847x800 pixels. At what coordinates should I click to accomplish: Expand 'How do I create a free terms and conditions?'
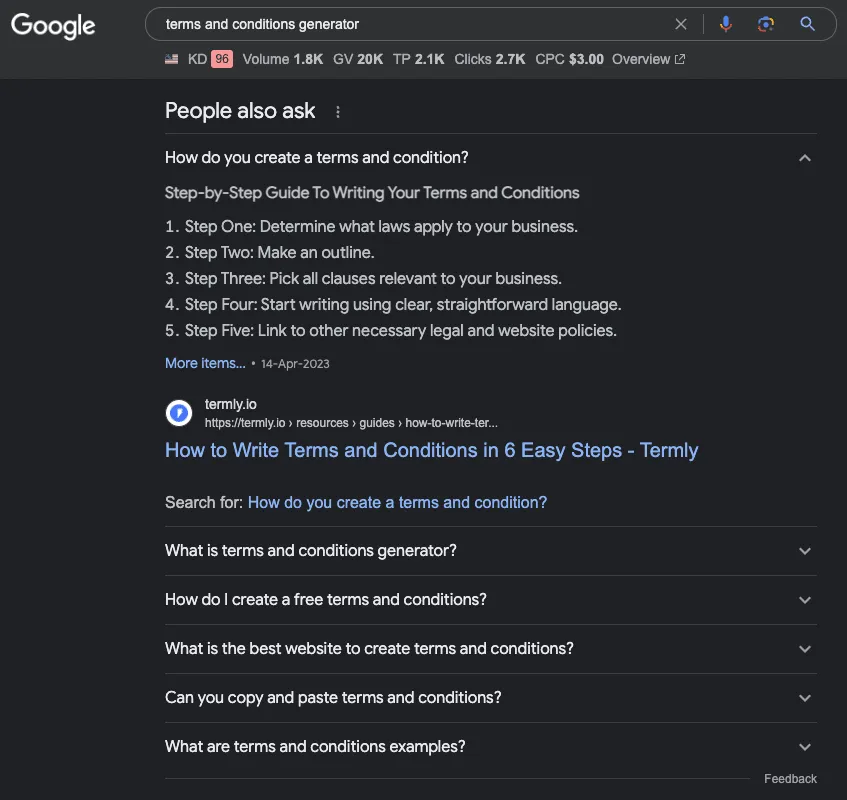pyautogui.click(x=804, y=600)
